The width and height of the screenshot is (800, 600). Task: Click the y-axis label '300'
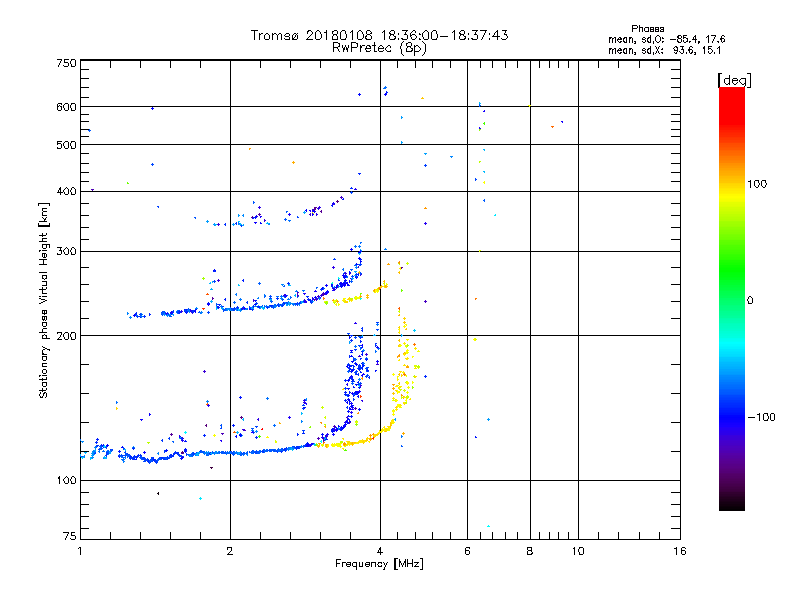(x=67, y=251)
